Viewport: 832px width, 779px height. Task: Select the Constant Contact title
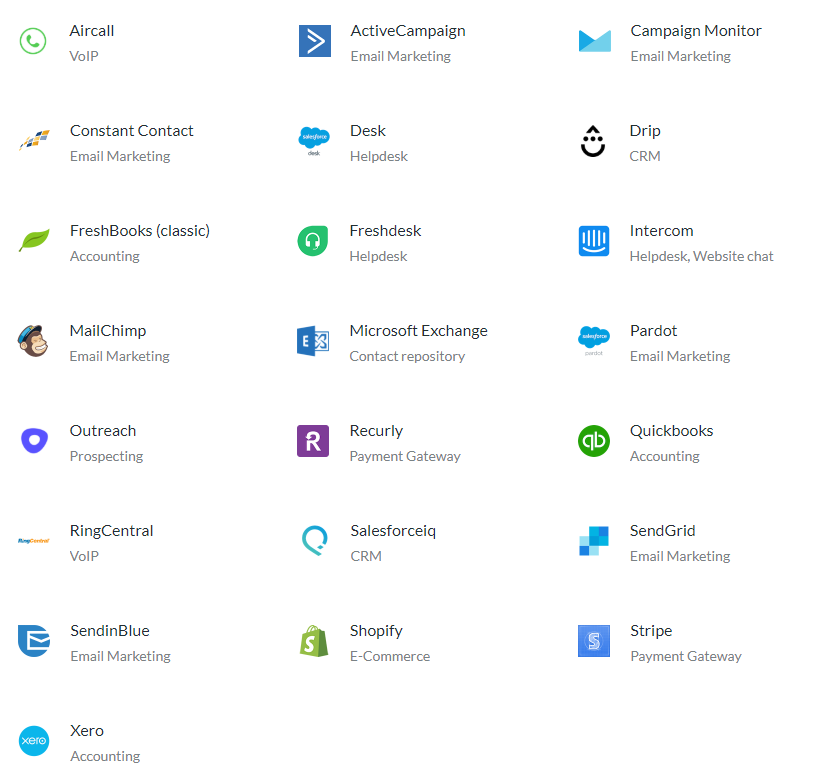click(x=132, y=131)
